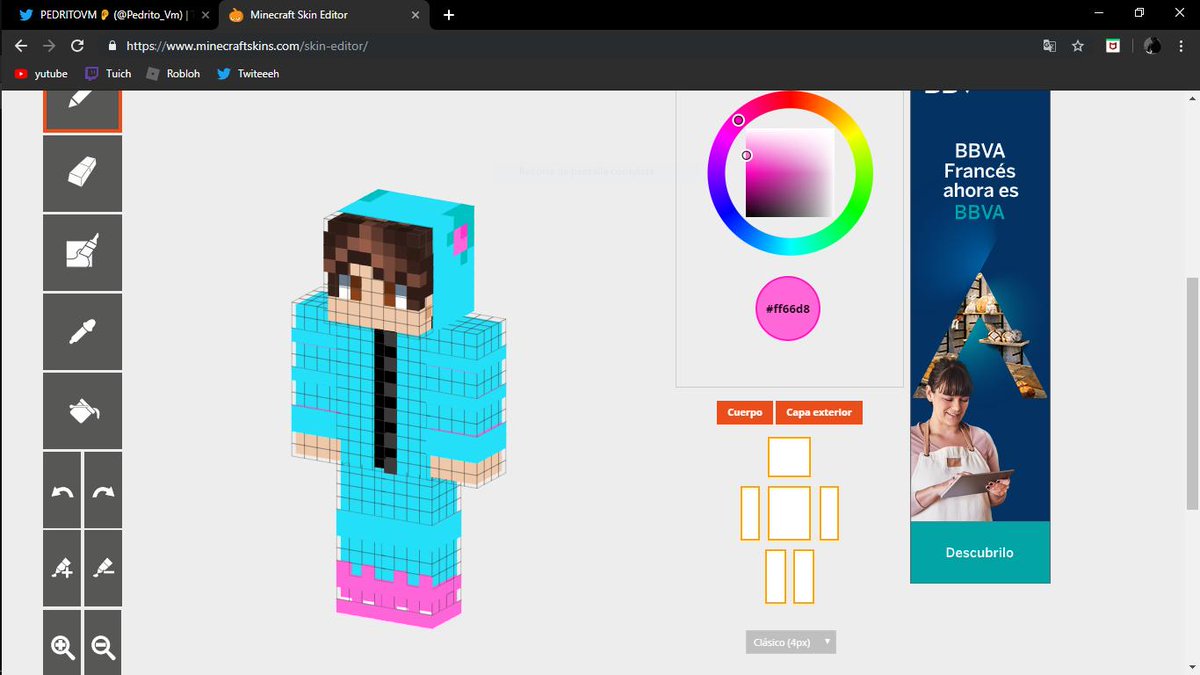Click the saturation square picker handle
The height and width of the screenshot is (675, 1200).
pos(746,155)
